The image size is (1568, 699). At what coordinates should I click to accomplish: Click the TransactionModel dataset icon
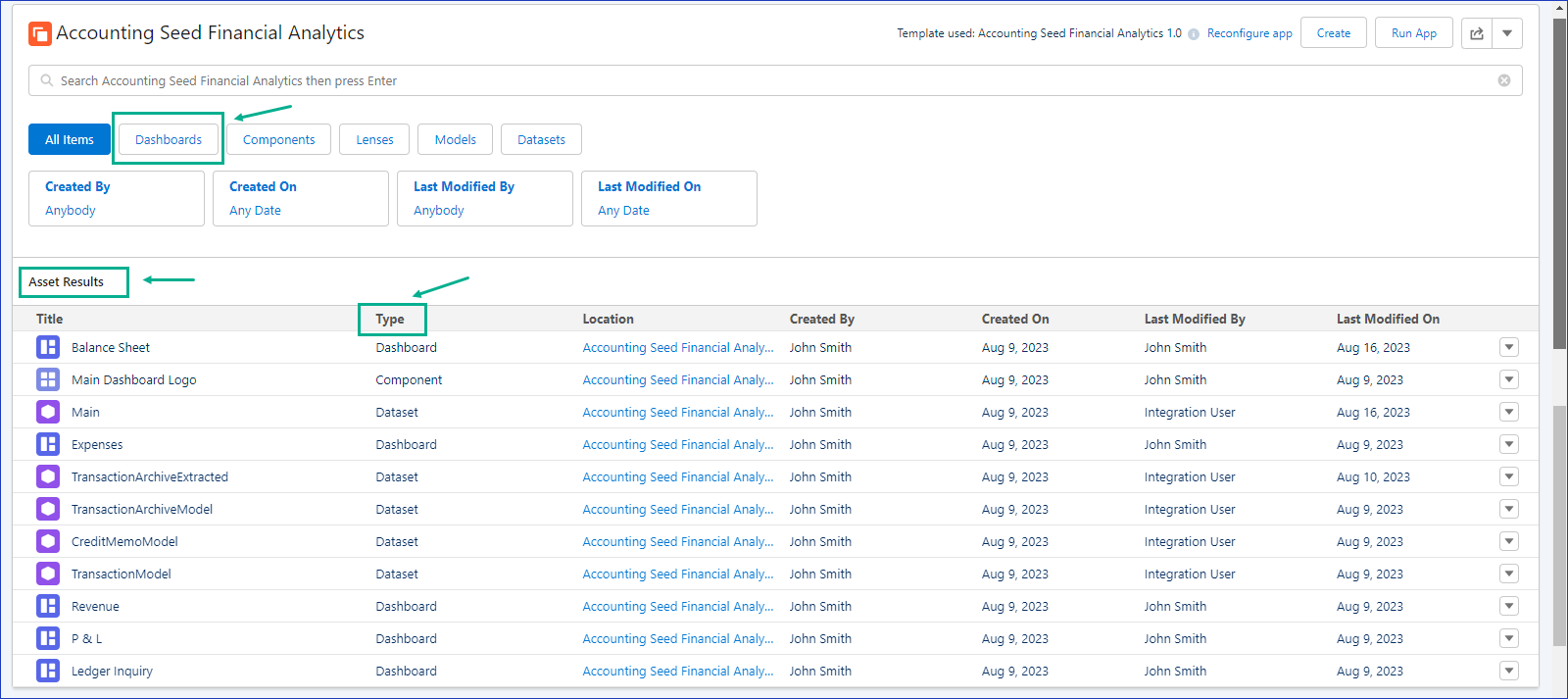pyautogui.click(x=48, y=574)
